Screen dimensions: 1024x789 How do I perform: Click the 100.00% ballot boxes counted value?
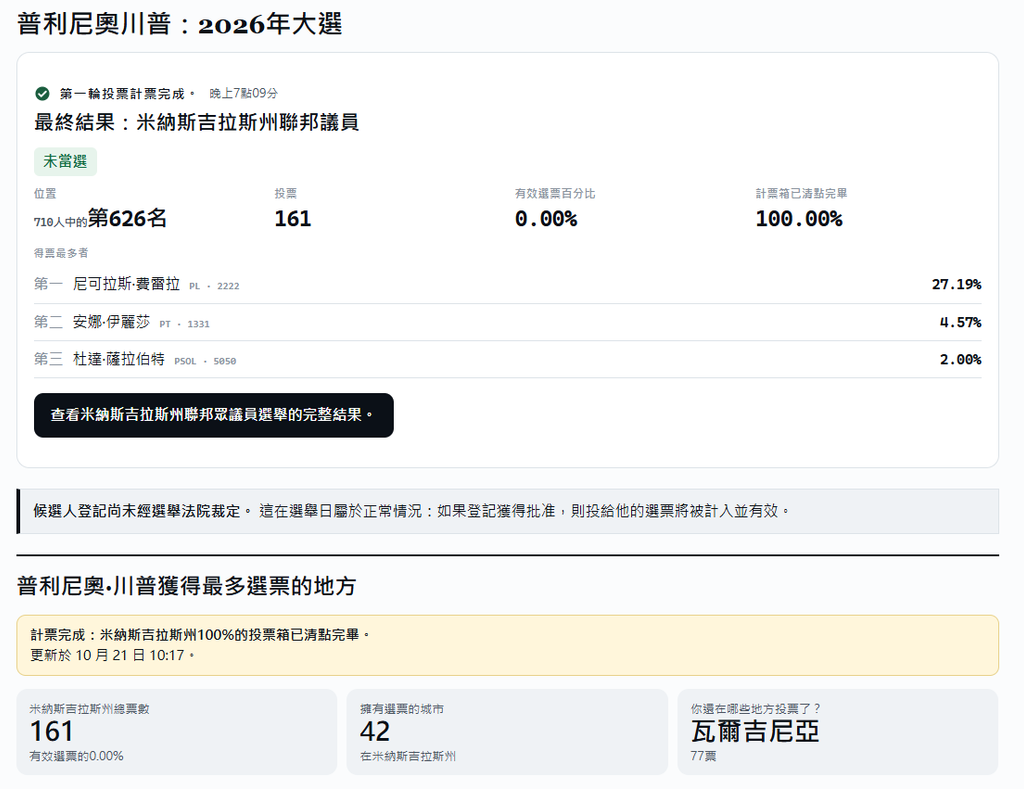[x=799, y=219]
